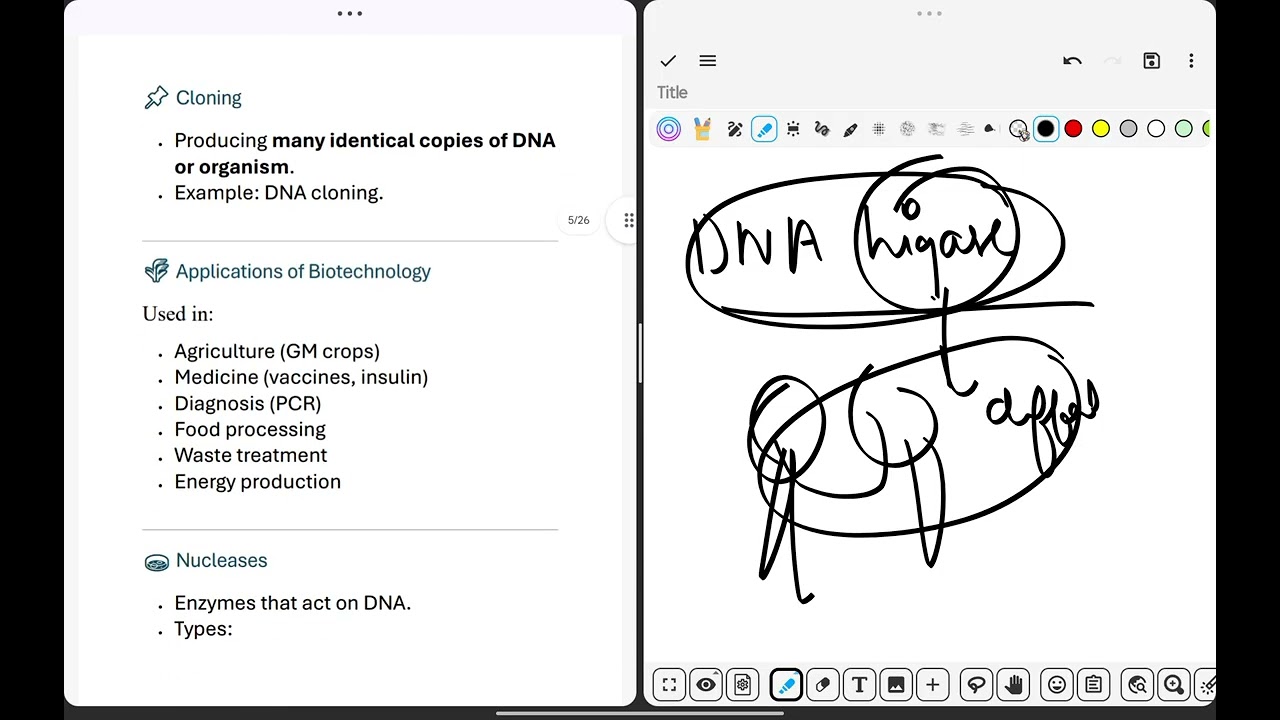Click the 'Used in:' line
1280x720 pixels.
(x=178, y=314)
